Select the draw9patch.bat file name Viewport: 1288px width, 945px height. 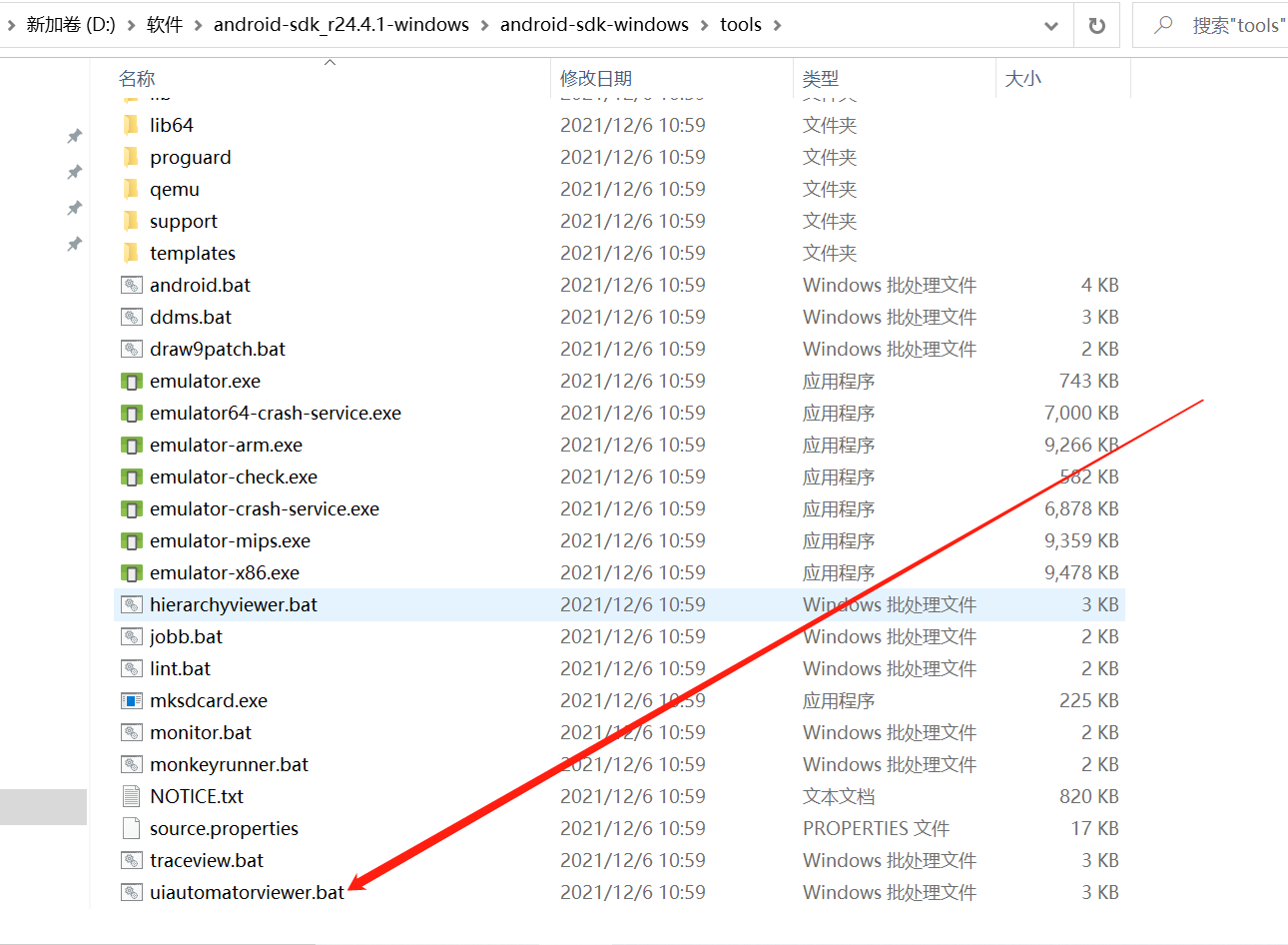pos(218,349)
